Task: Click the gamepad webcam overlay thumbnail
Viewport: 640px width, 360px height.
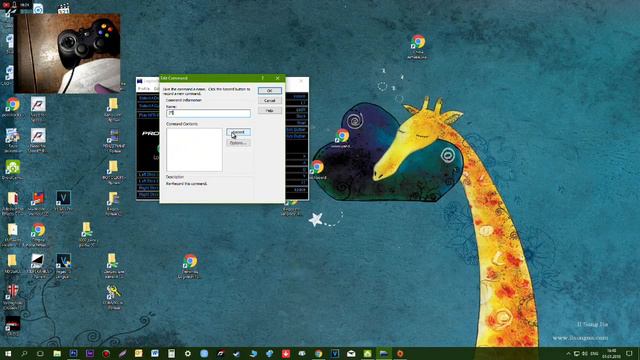Action: [x=67, y=53]
